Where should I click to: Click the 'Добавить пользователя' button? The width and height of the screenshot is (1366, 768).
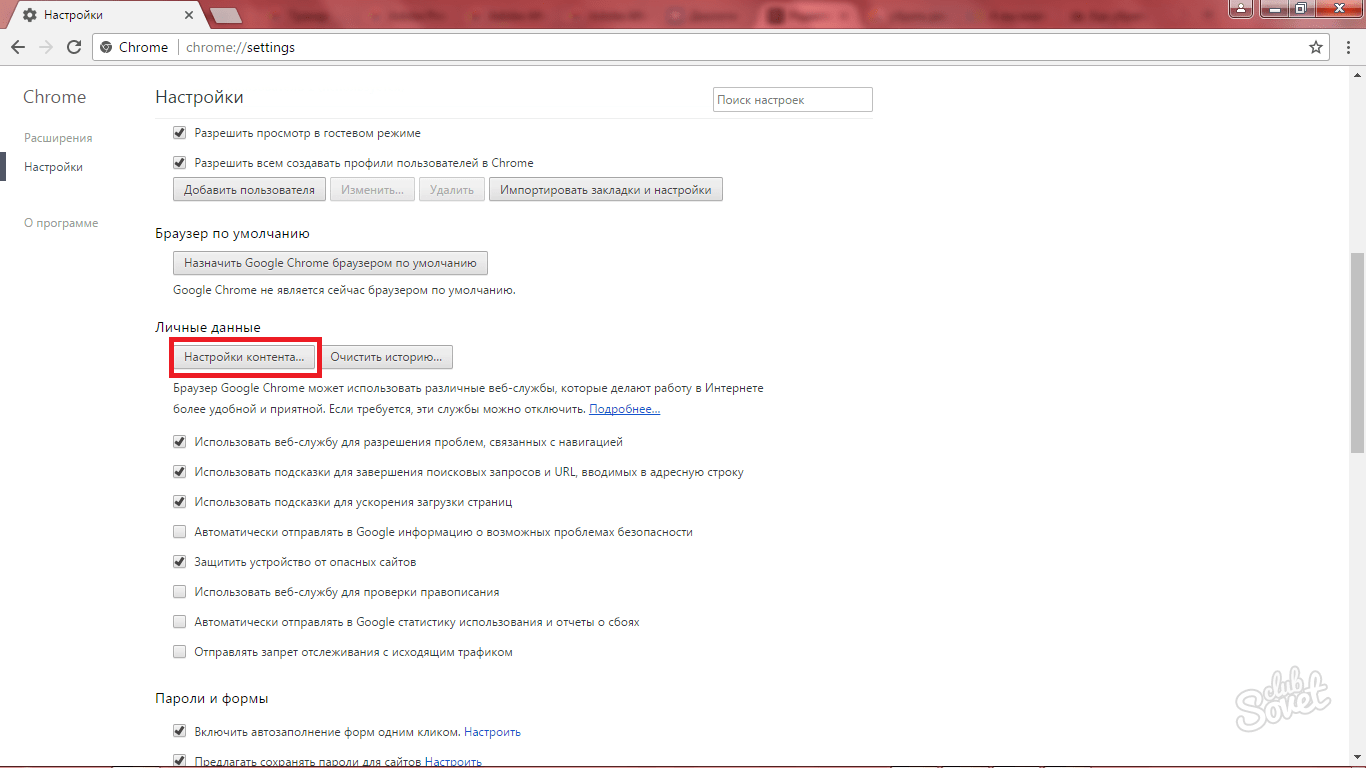249,190
